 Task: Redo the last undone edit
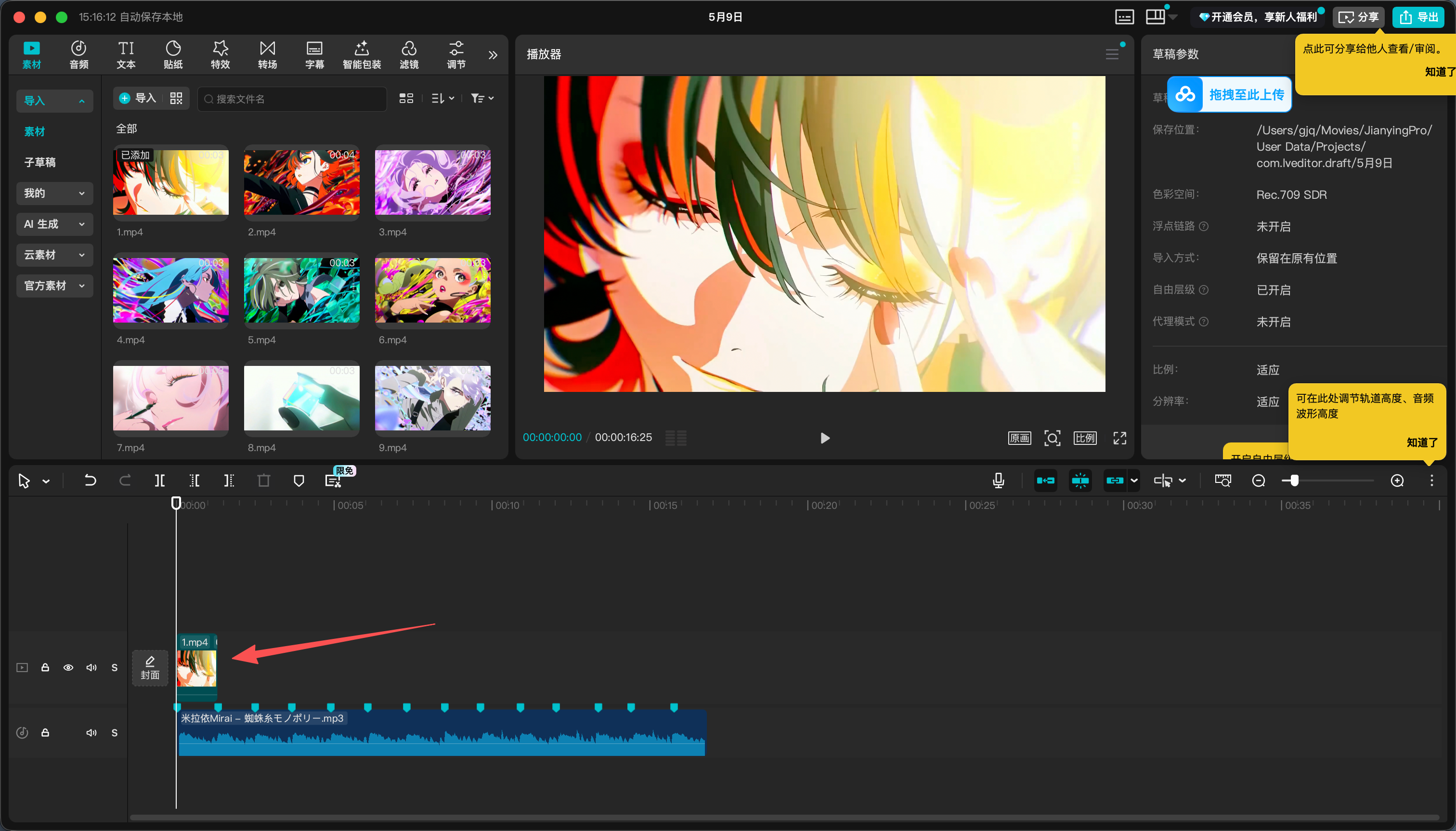pyautogui.click(x=125, y=480)
